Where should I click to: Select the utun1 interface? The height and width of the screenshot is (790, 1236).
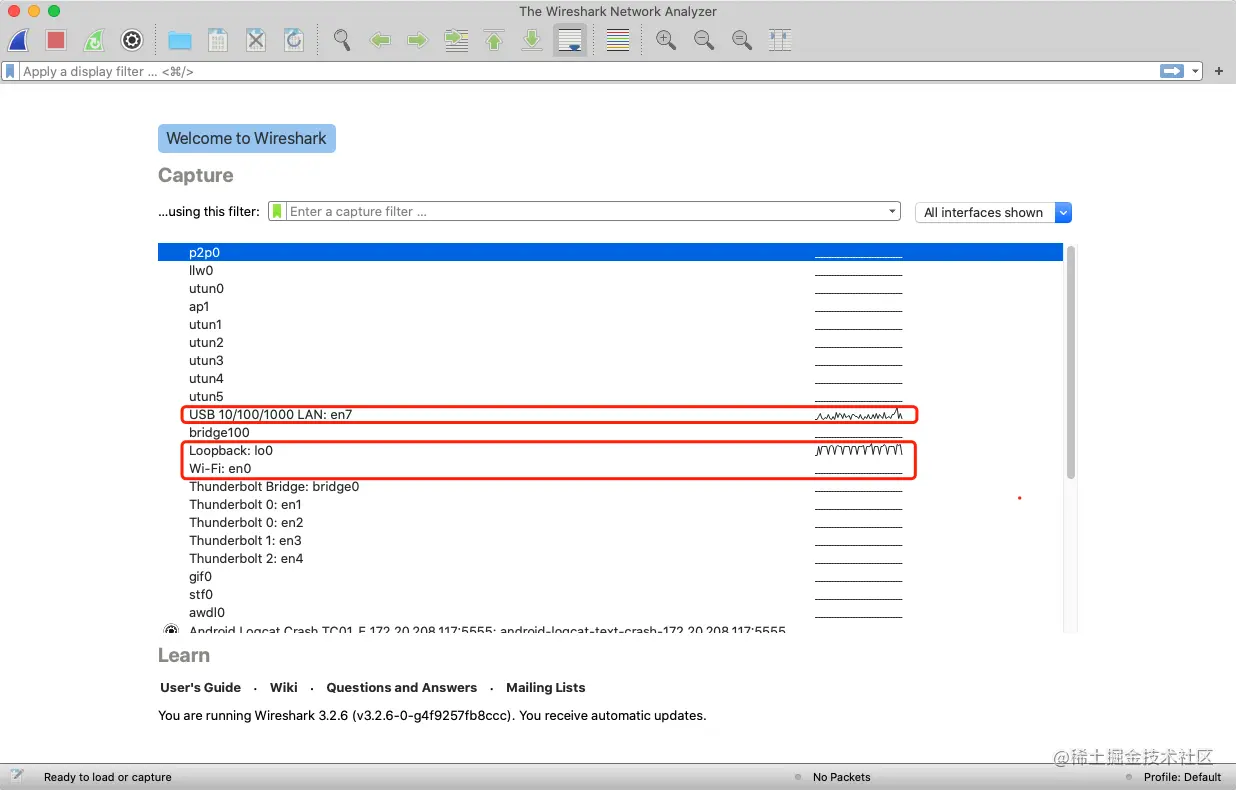click(610, 324)
